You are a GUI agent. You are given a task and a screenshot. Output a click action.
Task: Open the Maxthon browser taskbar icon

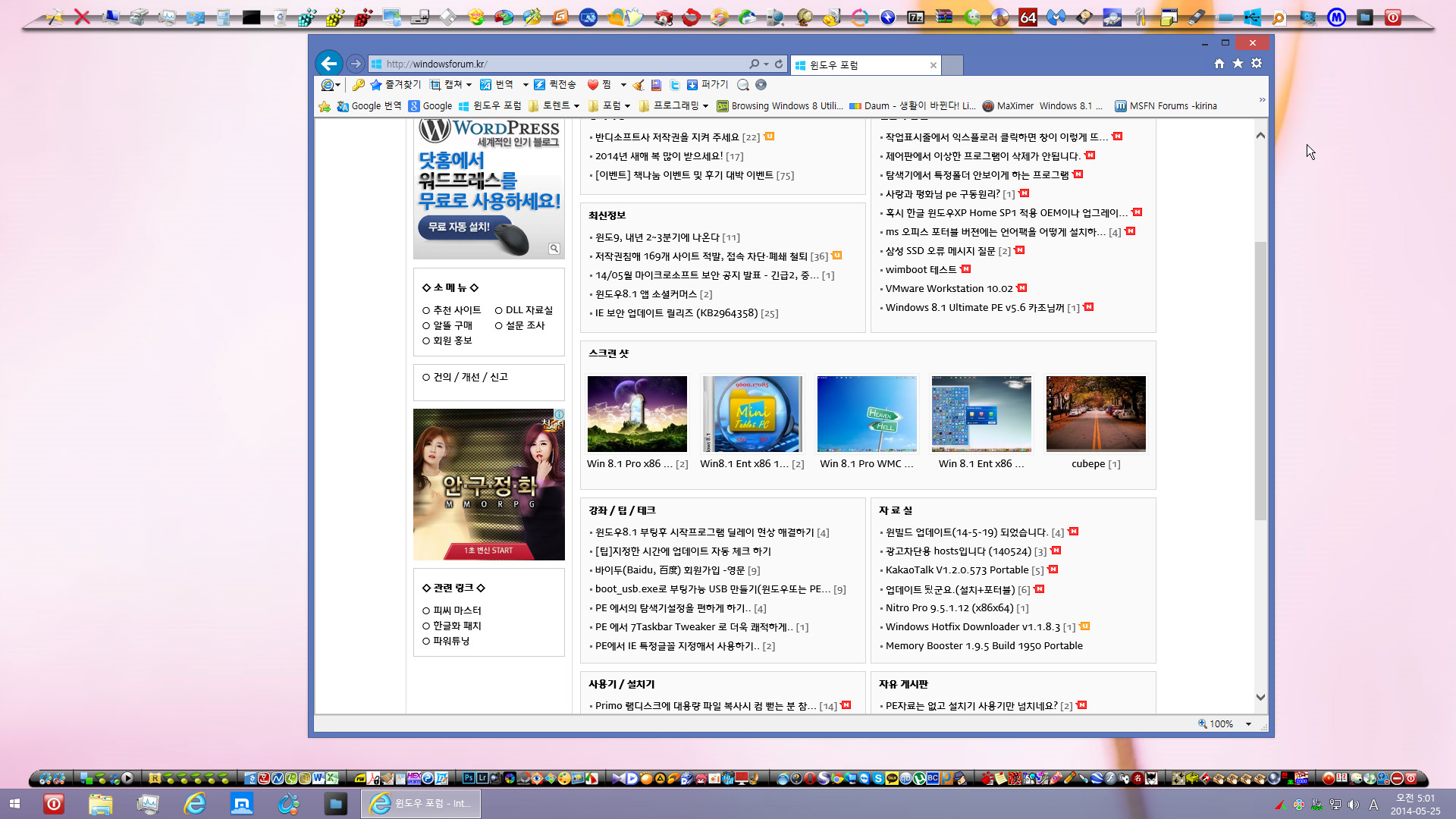pos(241,804)
